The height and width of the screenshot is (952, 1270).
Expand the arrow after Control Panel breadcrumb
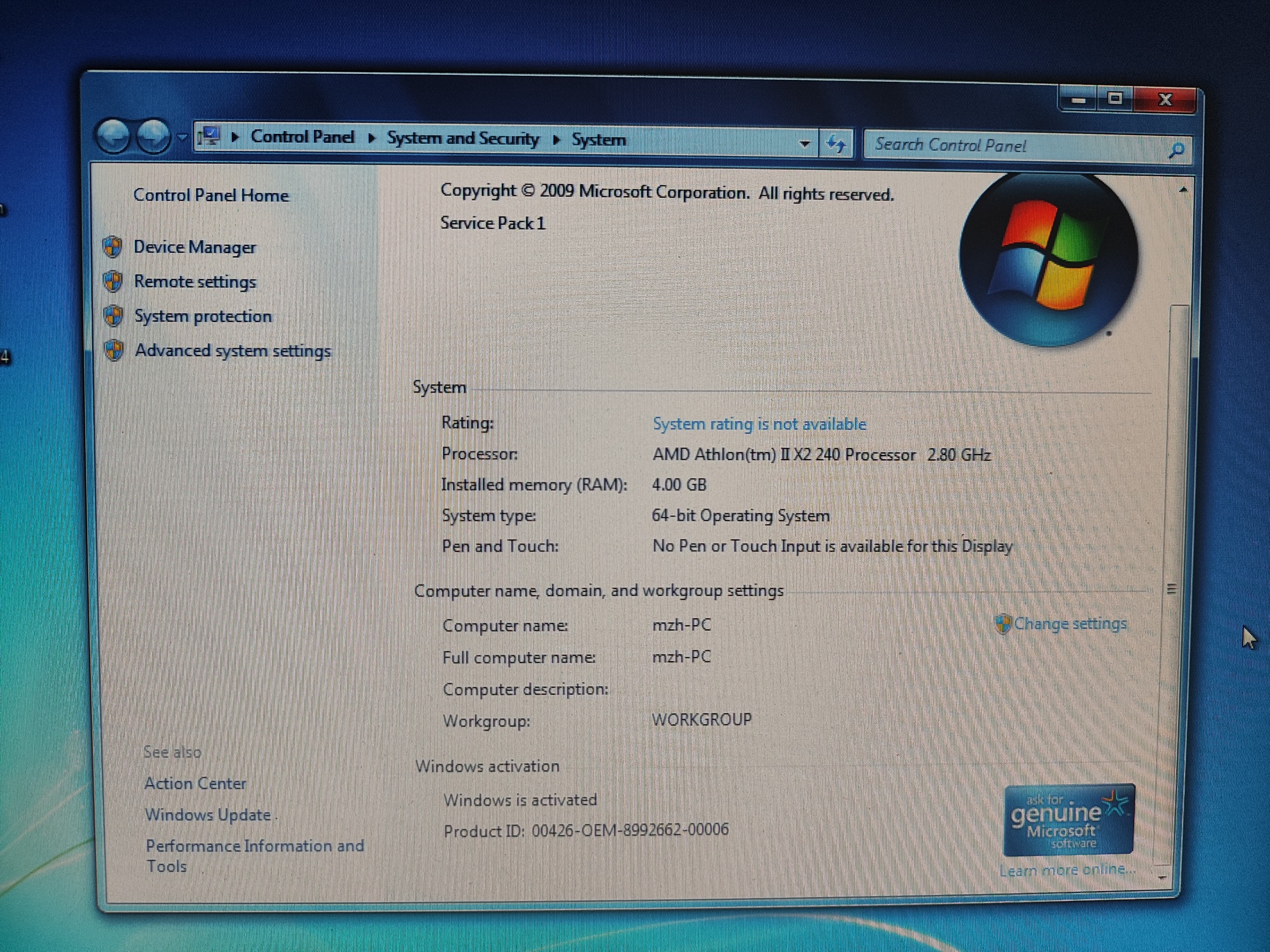tap(372, 138)
